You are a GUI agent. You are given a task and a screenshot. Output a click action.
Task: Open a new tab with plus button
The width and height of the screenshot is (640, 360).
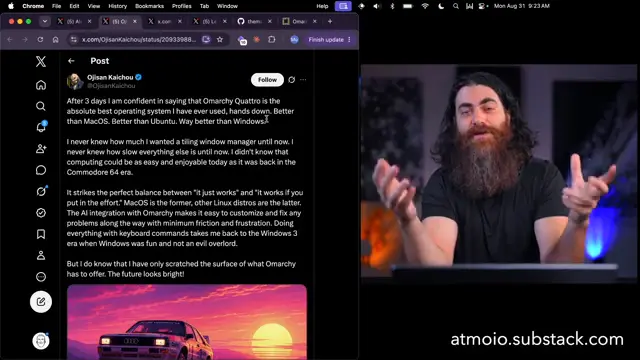pos(330,21)
